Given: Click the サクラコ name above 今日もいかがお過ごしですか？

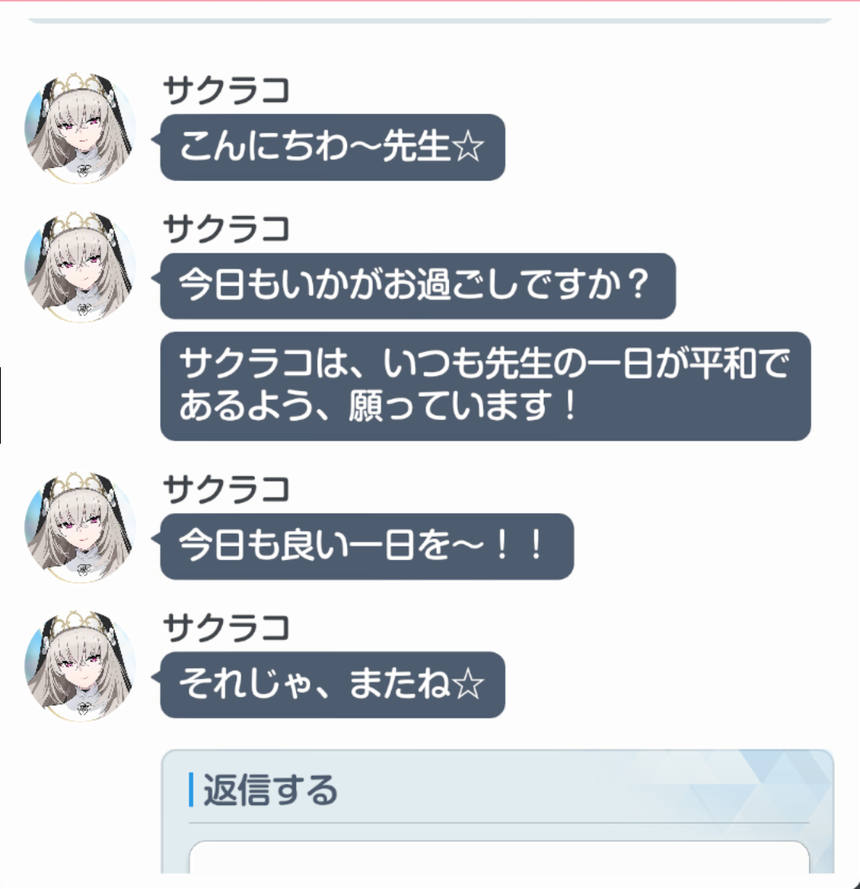Looking at the screenshot, I should pyautogui.click(x=226, y=230).
